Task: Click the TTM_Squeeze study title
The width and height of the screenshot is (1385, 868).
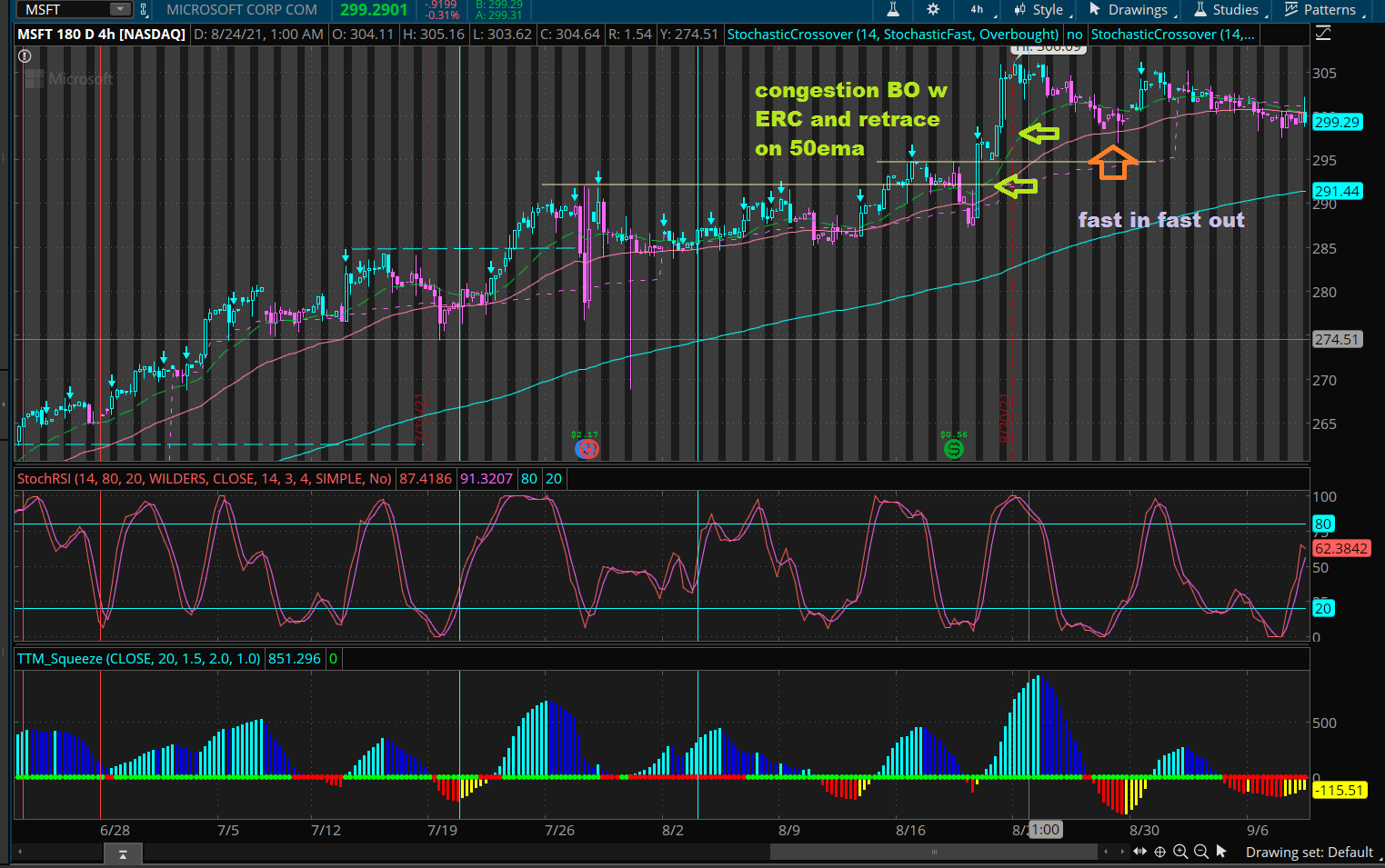Action: coord(139,658)
